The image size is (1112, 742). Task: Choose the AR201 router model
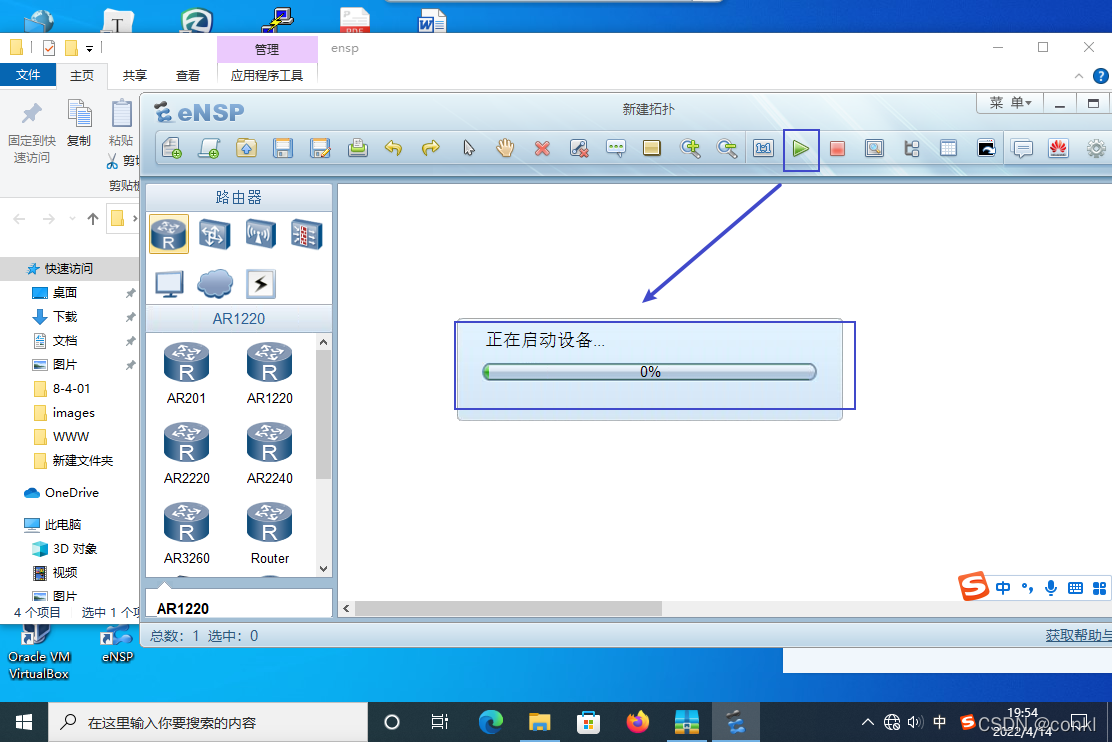pyautogui.click(x=186, y=373)
